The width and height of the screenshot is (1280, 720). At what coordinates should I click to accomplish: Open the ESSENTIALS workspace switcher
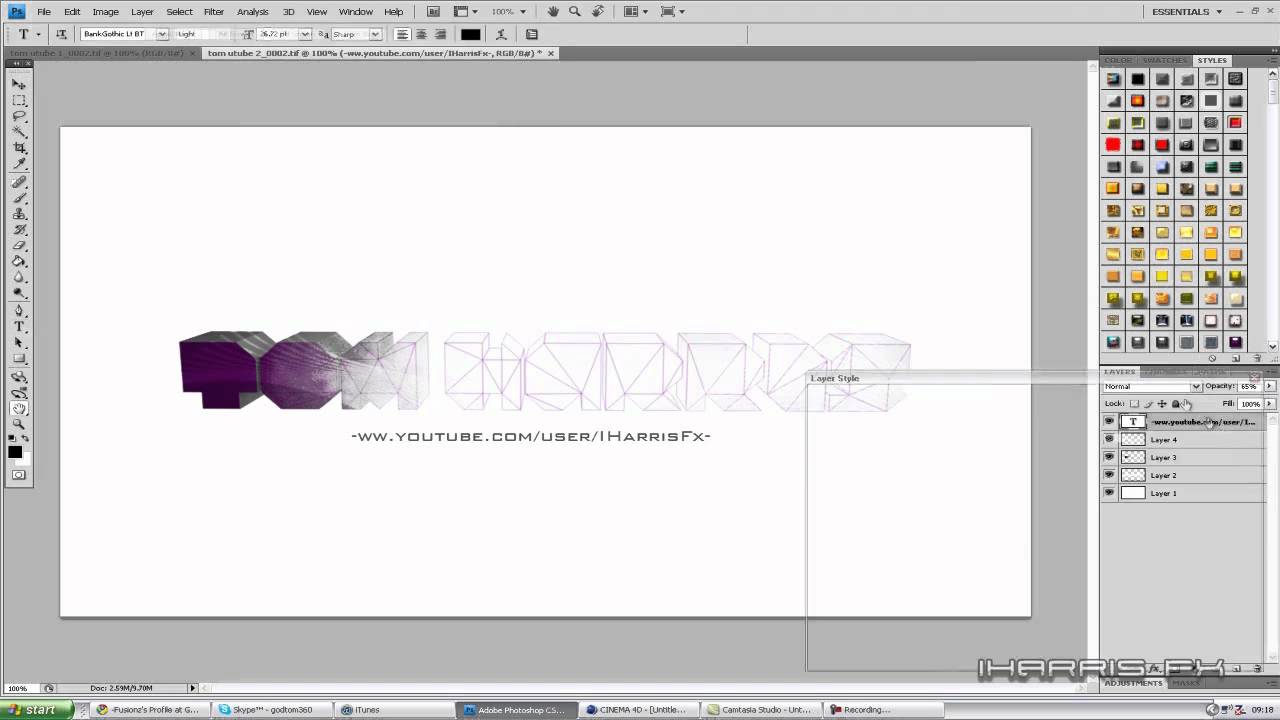pos(1188,11)
